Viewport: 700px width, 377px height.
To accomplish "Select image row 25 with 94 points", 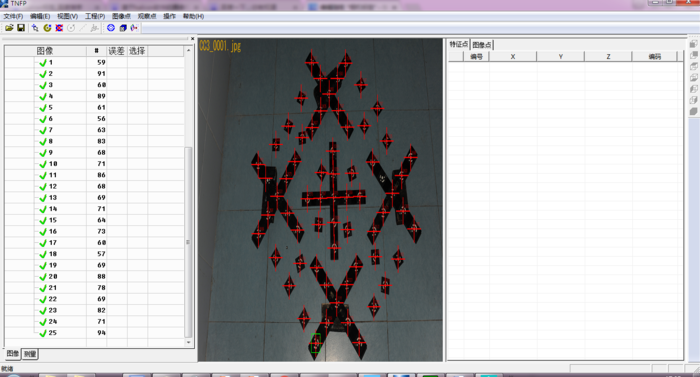I will tap(94, 333).
